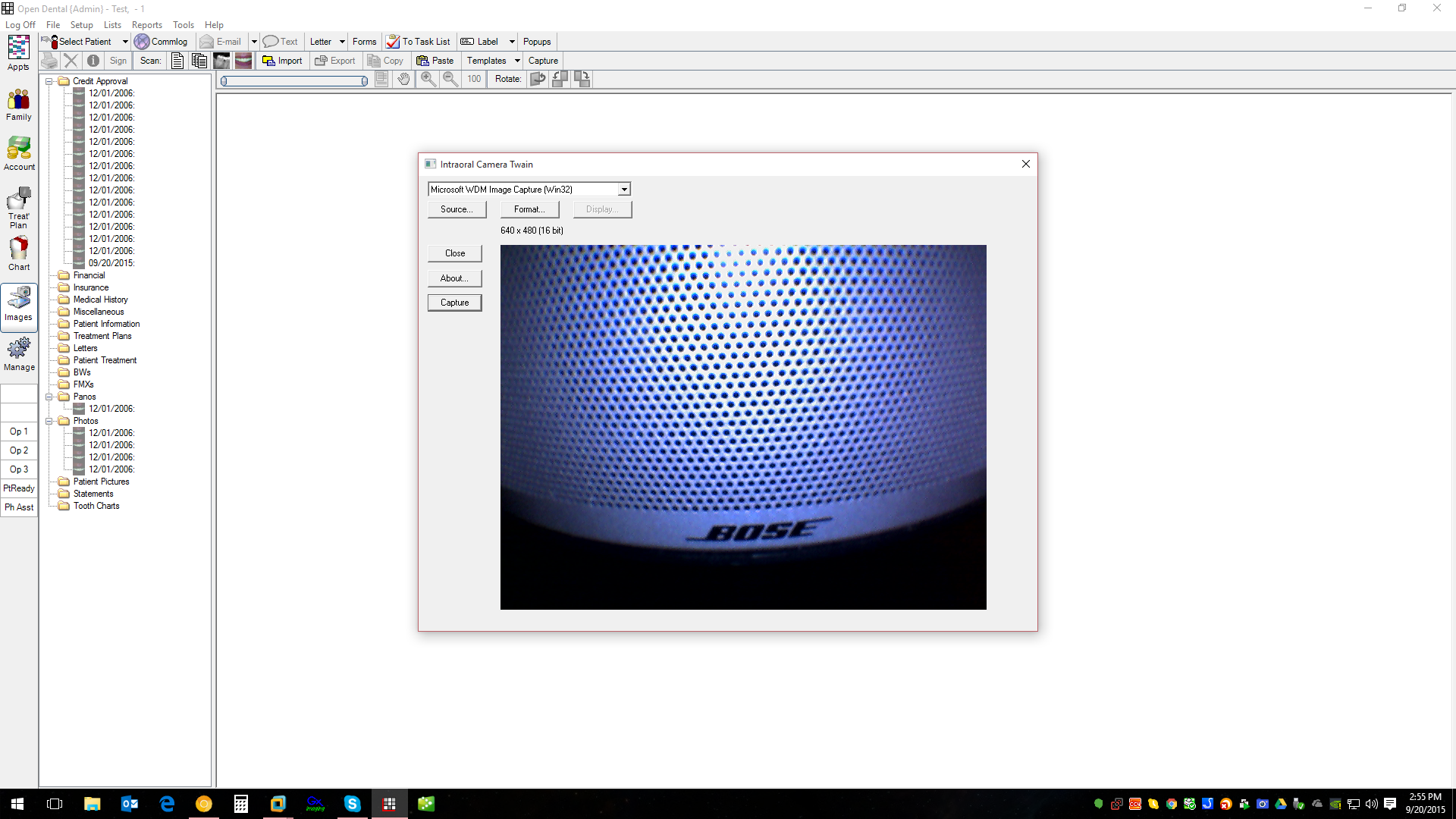Open the Manage module
This screenshot has height=819, width=1456.
[19, 355]
